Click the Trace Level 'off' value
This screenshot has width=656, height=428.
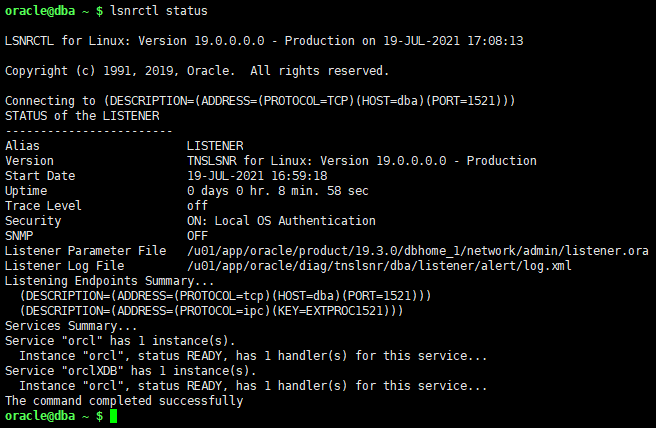[197, 206]
